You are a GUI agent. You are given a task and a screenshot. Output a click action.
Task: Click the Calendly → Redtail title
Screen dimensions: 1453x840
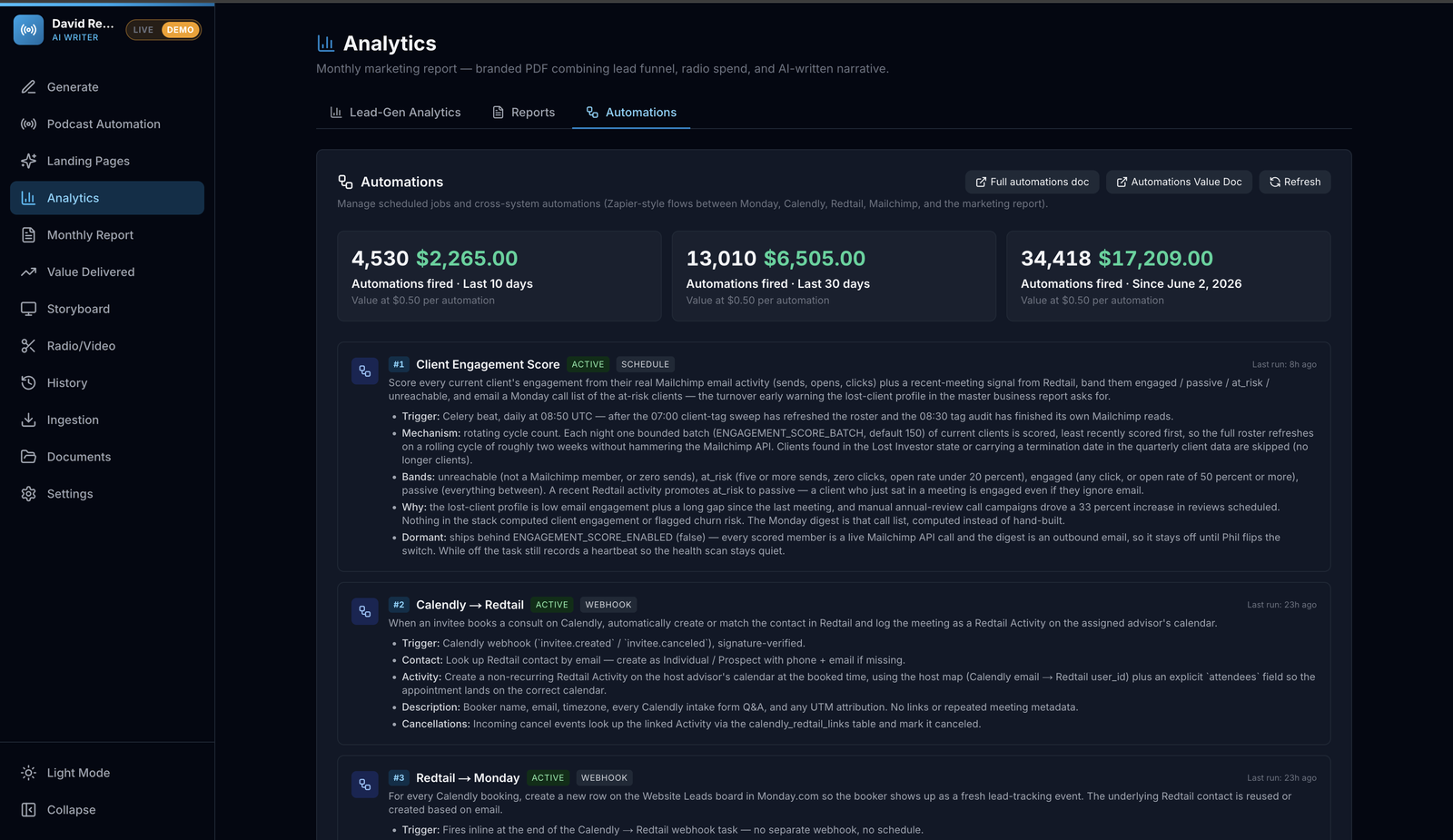(x=470, y=605)
